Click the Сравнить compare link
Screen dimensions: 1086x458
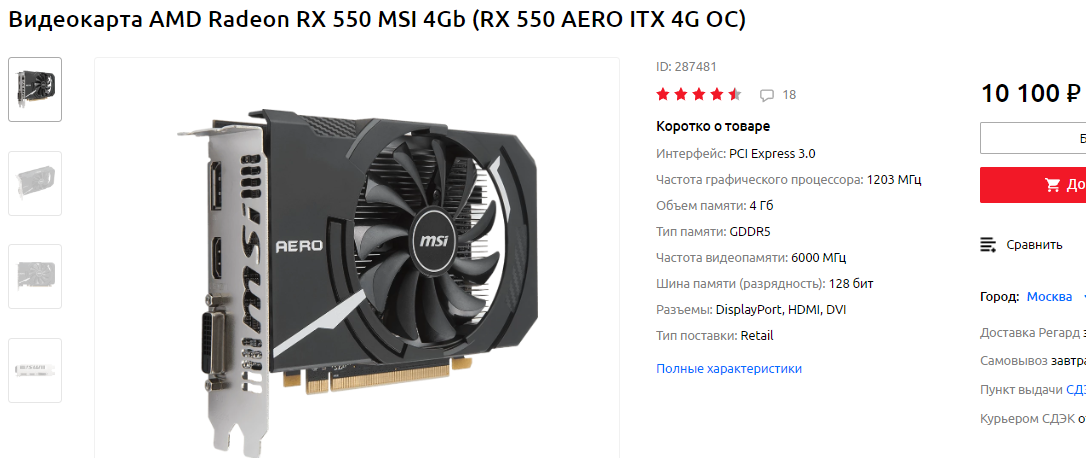click(1034, 245)
